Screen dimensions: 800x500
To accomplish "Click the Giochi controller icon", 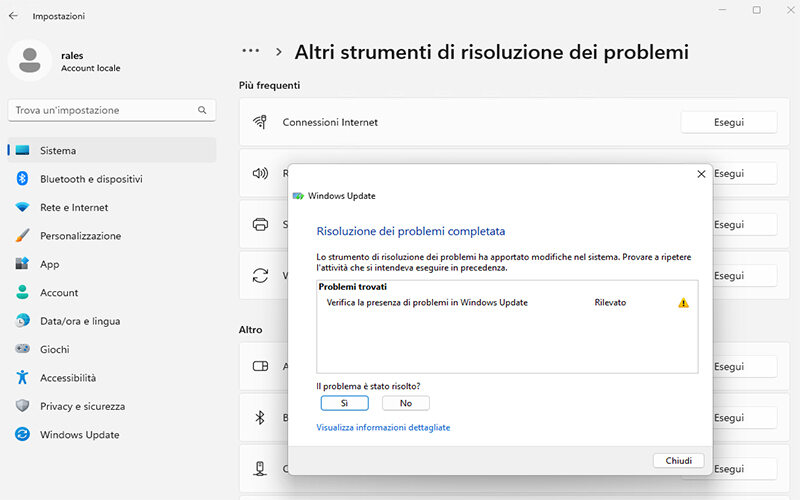I will click(22, 349).
